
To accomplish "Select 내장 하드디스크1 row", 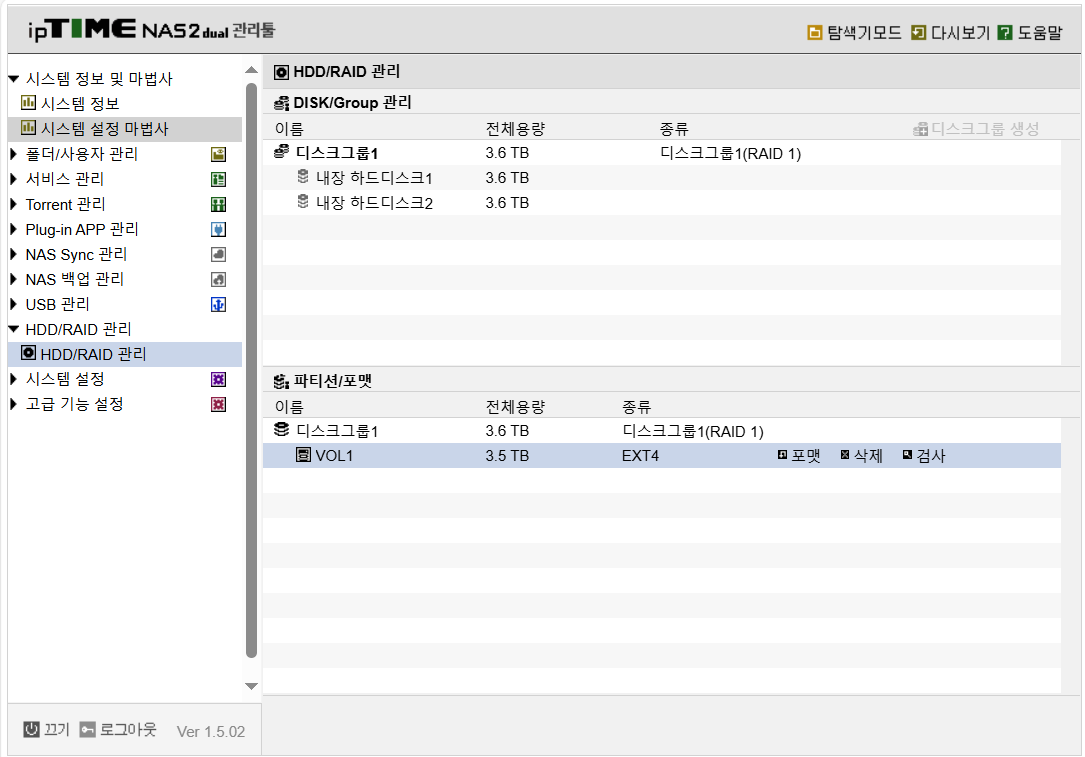I will point(662,178).
